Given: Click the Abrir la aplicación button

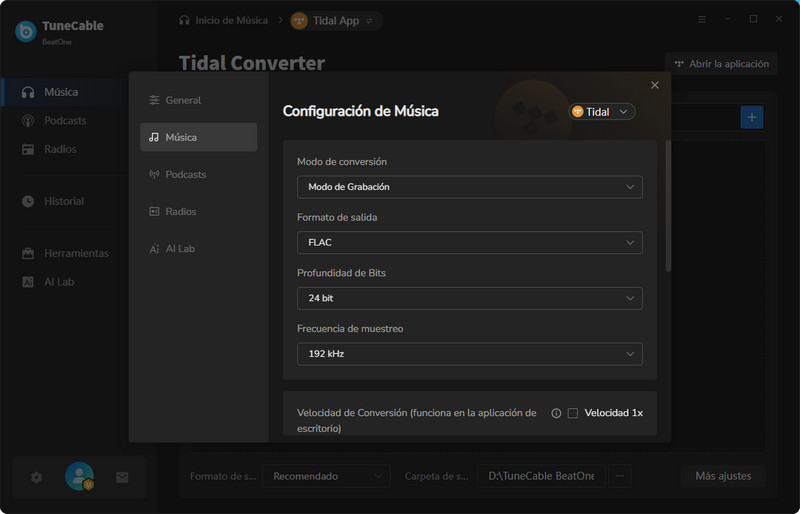Looking at the screenshot, I should [721, 63].
